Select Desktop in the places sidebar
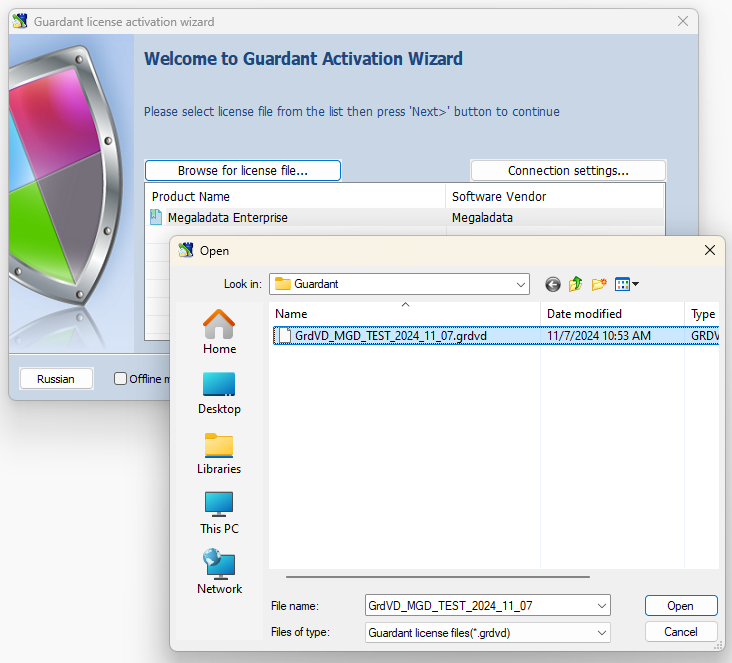Image resolution: width=732 pixels, height=663 pixels. (x=219, y=393)
